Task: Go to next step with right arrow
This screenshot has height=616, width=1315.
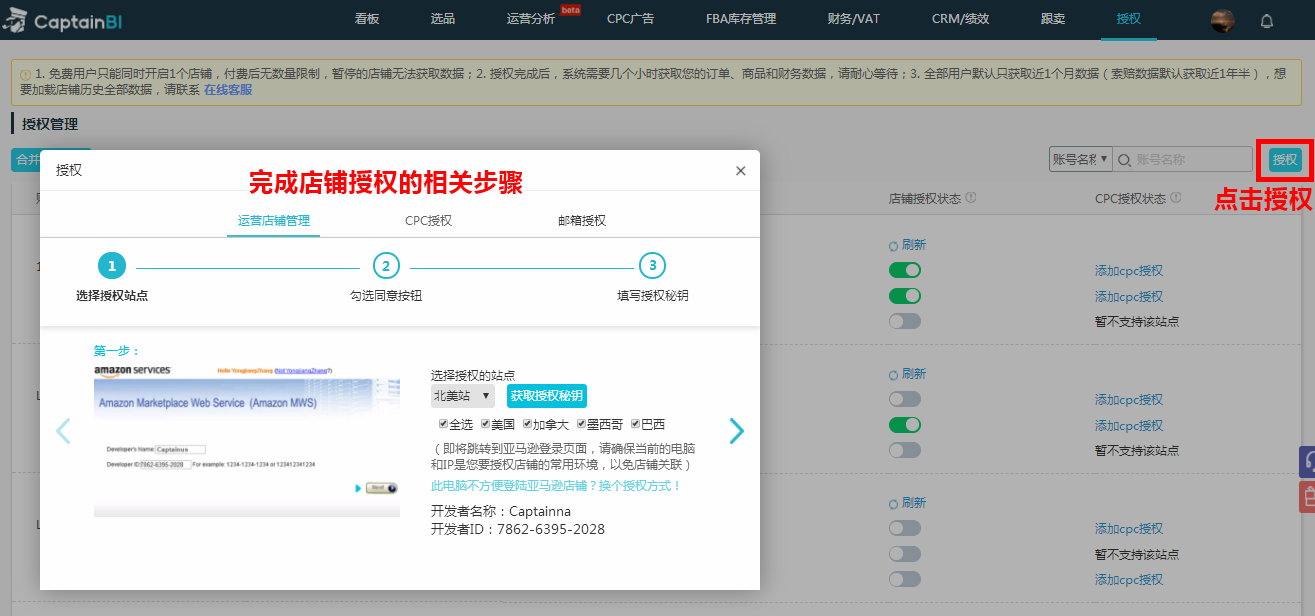Action: [x=737, y=430]
